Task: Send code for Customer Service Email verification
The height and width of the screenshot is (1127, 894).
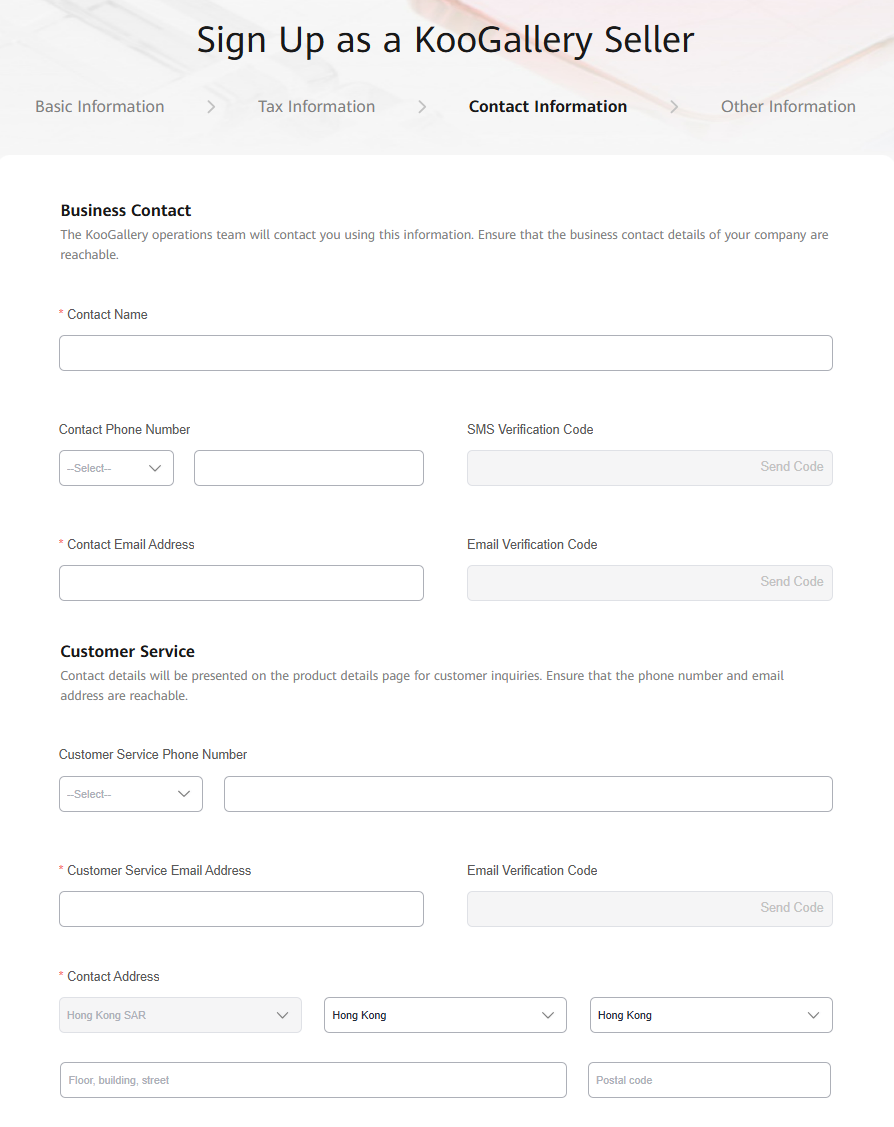Action: point(791,908)
